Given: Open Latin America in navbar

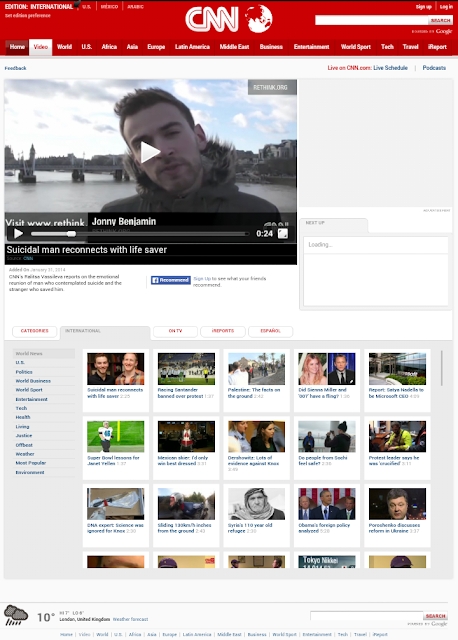Looking at the screenshot, I should 192,47.
